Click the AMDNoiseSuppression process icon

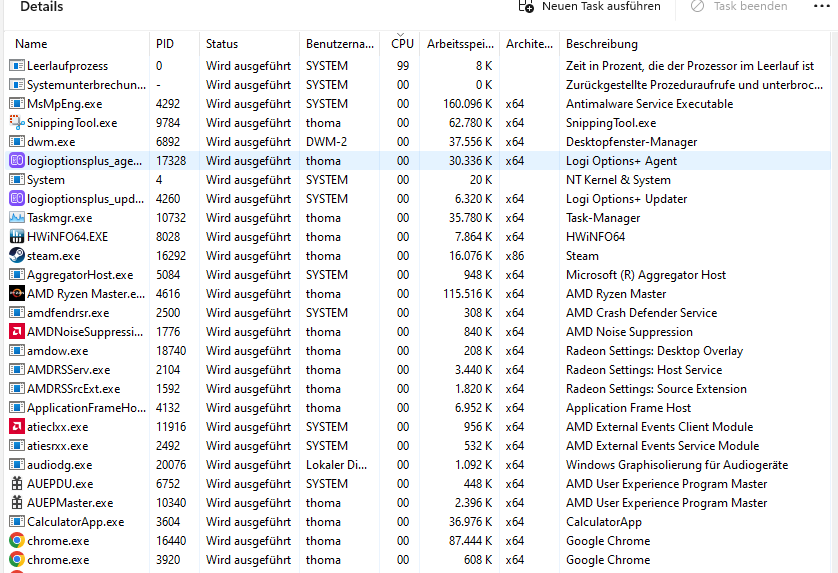pyautogui.click(x=17, y=332)
